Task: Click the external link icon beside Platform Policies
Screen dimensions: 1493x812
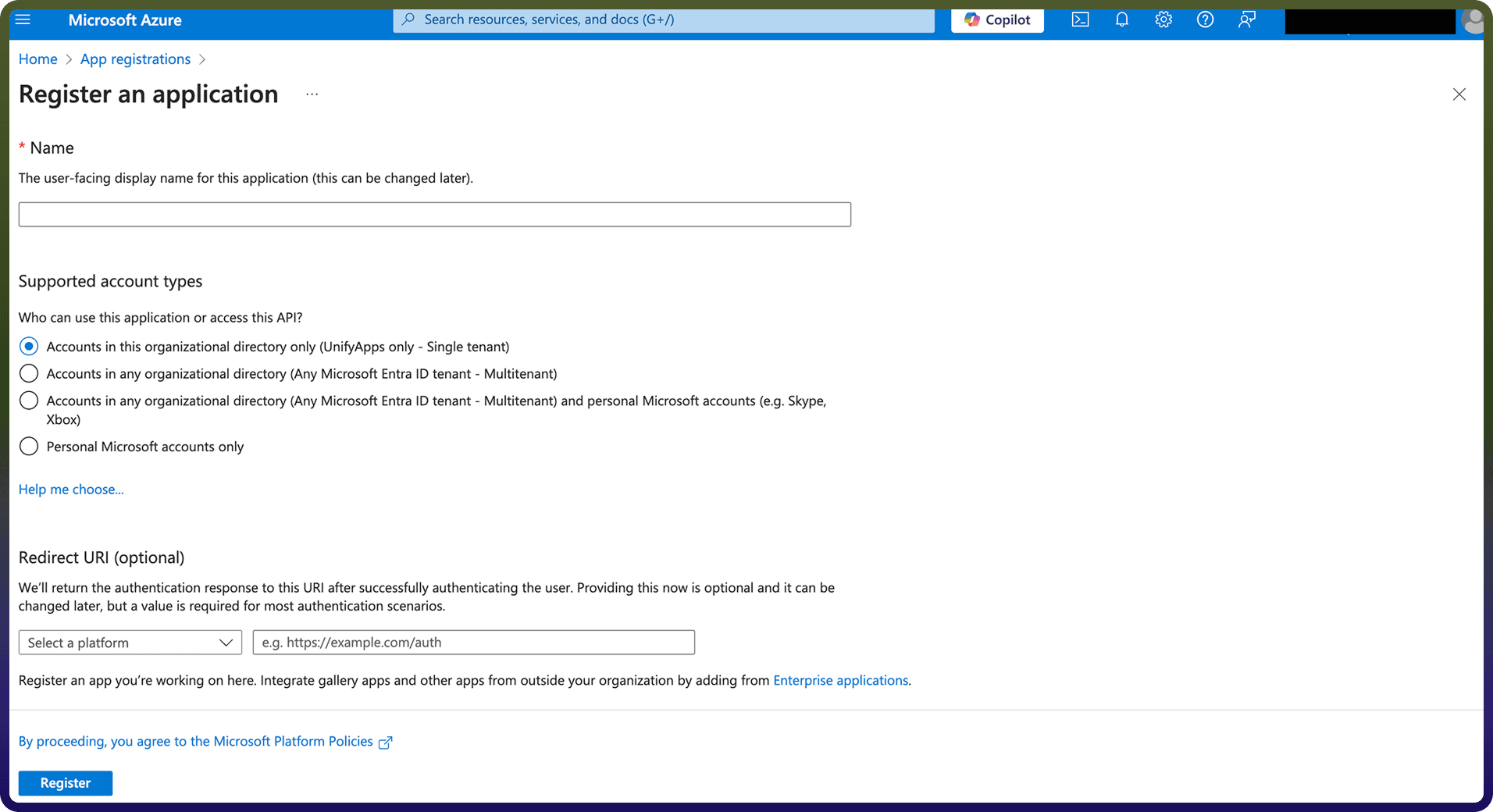Action: (x=385, y=743)
